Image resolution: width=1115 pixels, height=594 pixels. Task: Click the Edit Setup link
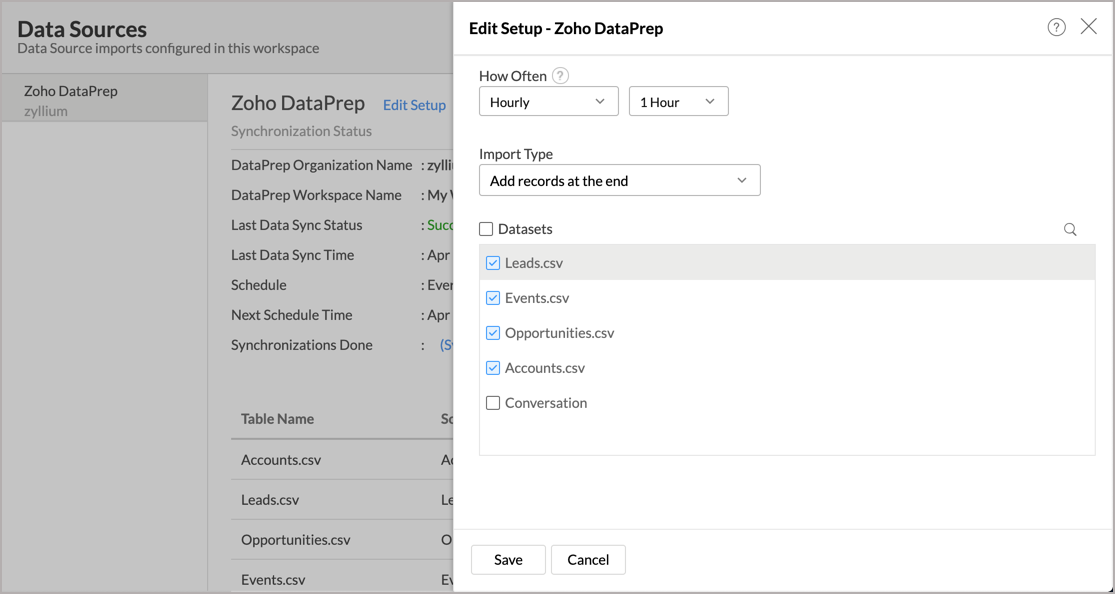click(414, 104)
